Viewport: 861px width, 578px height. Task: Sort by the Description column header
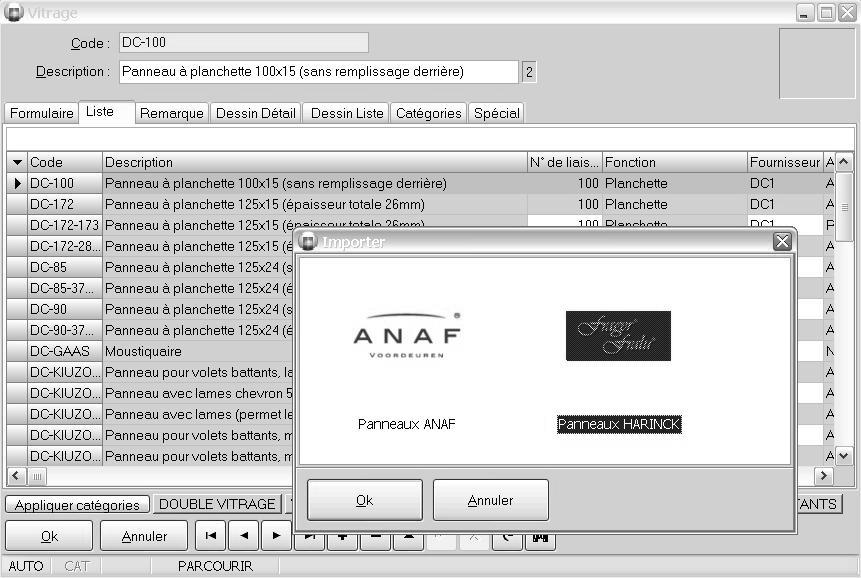(x=315, y=162)
